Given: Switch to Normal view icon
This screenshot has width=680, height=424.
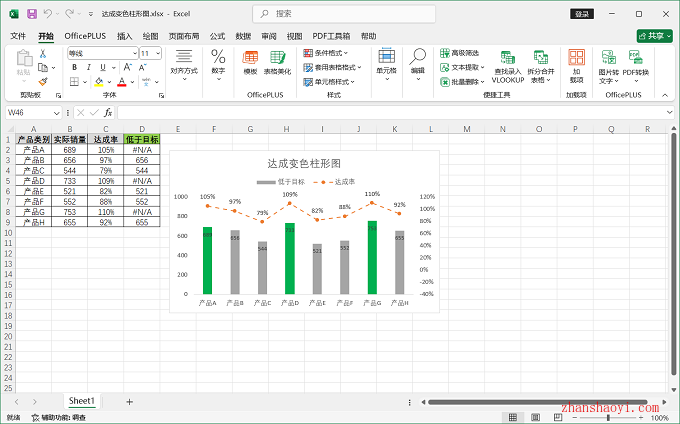Looking at the screenshot, I should coord(513,417).
